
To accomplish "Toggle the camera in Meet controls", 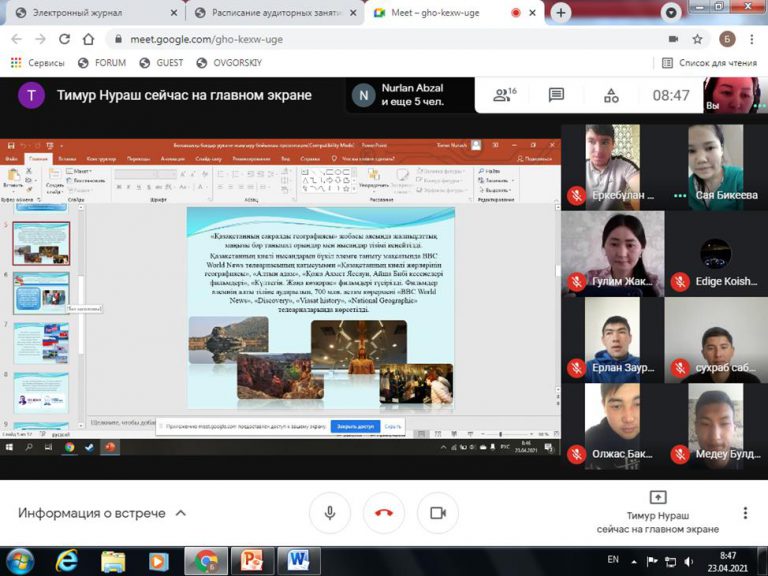I will pyautogui.click(x=437, y=513).
